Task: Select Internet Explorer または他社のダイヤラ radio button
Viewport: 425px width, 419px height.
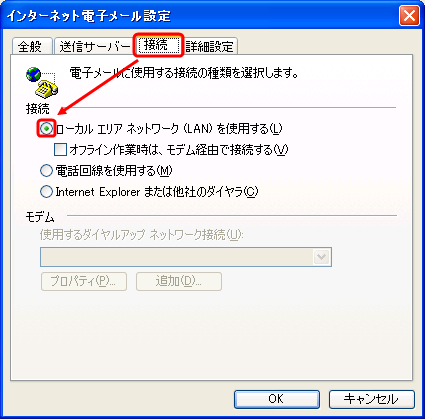Action: [46, 192]
